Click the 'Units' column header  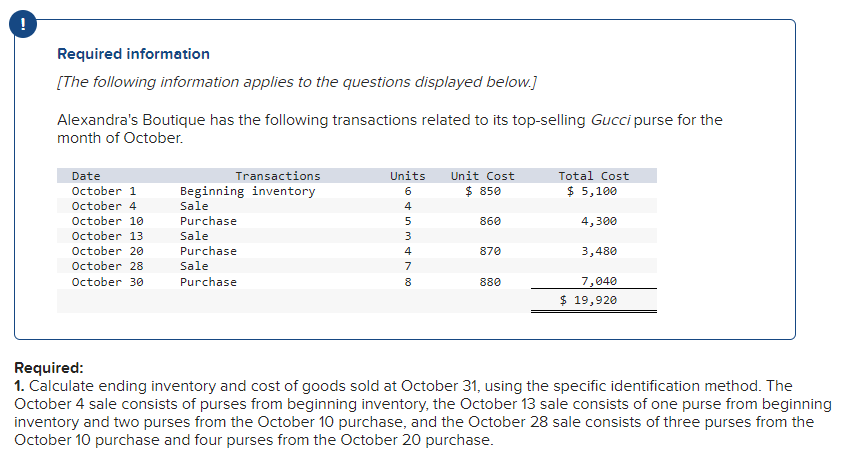[x=408, y=176]
